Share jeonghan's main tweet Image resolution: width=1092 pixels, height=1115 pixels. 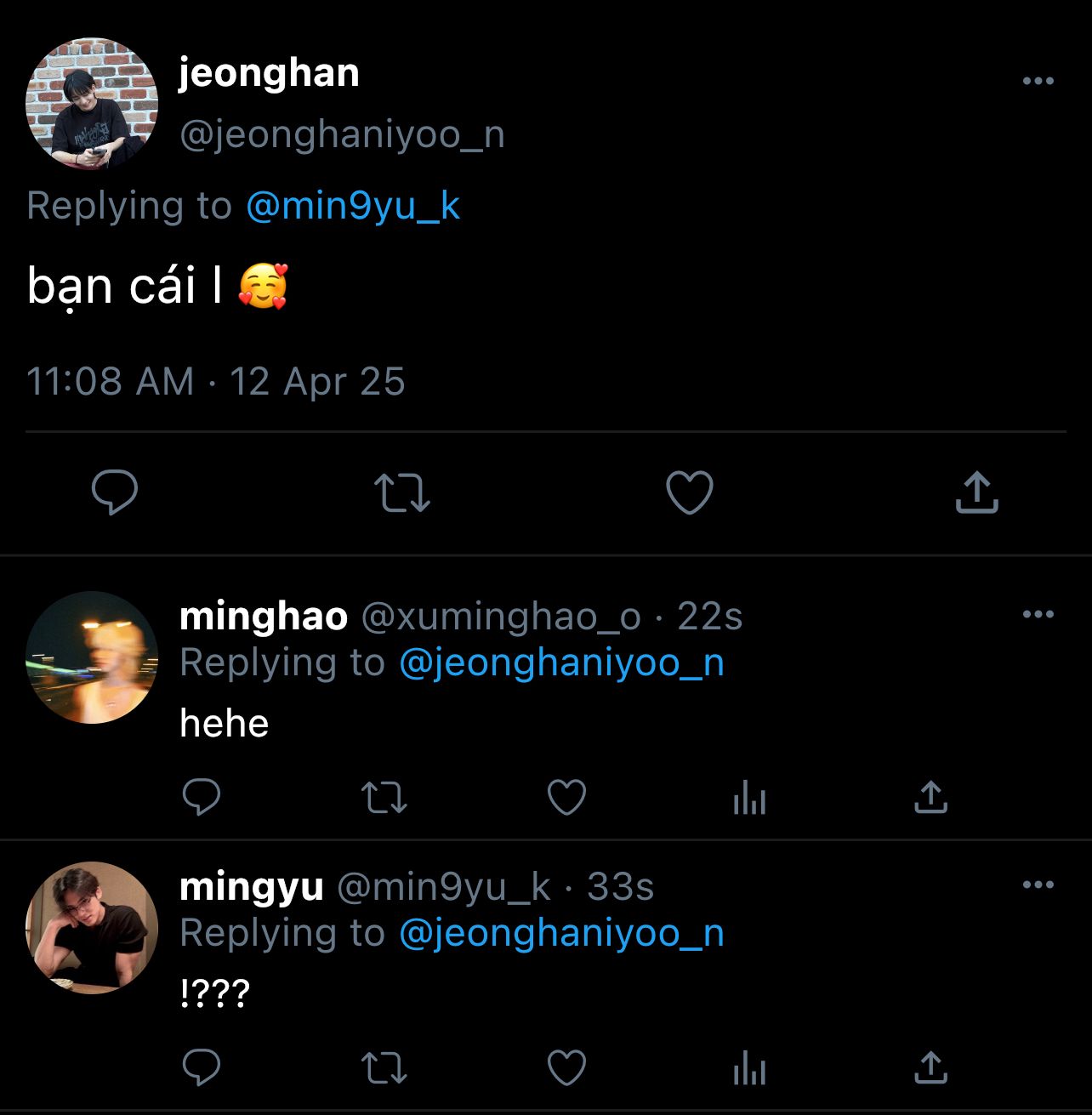pyautogui.click(x=976, y=492)
